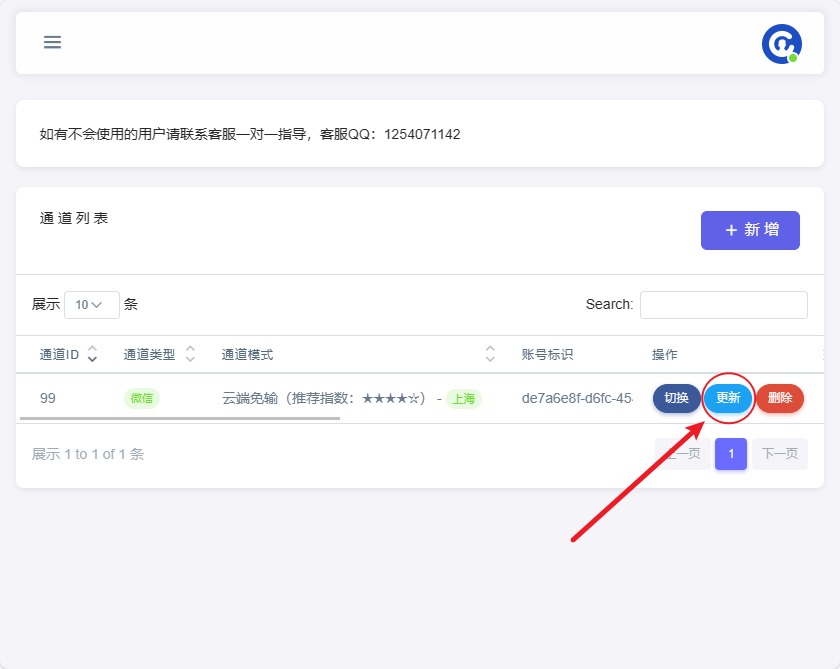This screenshot has width=840, height=669.
Task: Click the 新增 add button
Action: [750, 230]
